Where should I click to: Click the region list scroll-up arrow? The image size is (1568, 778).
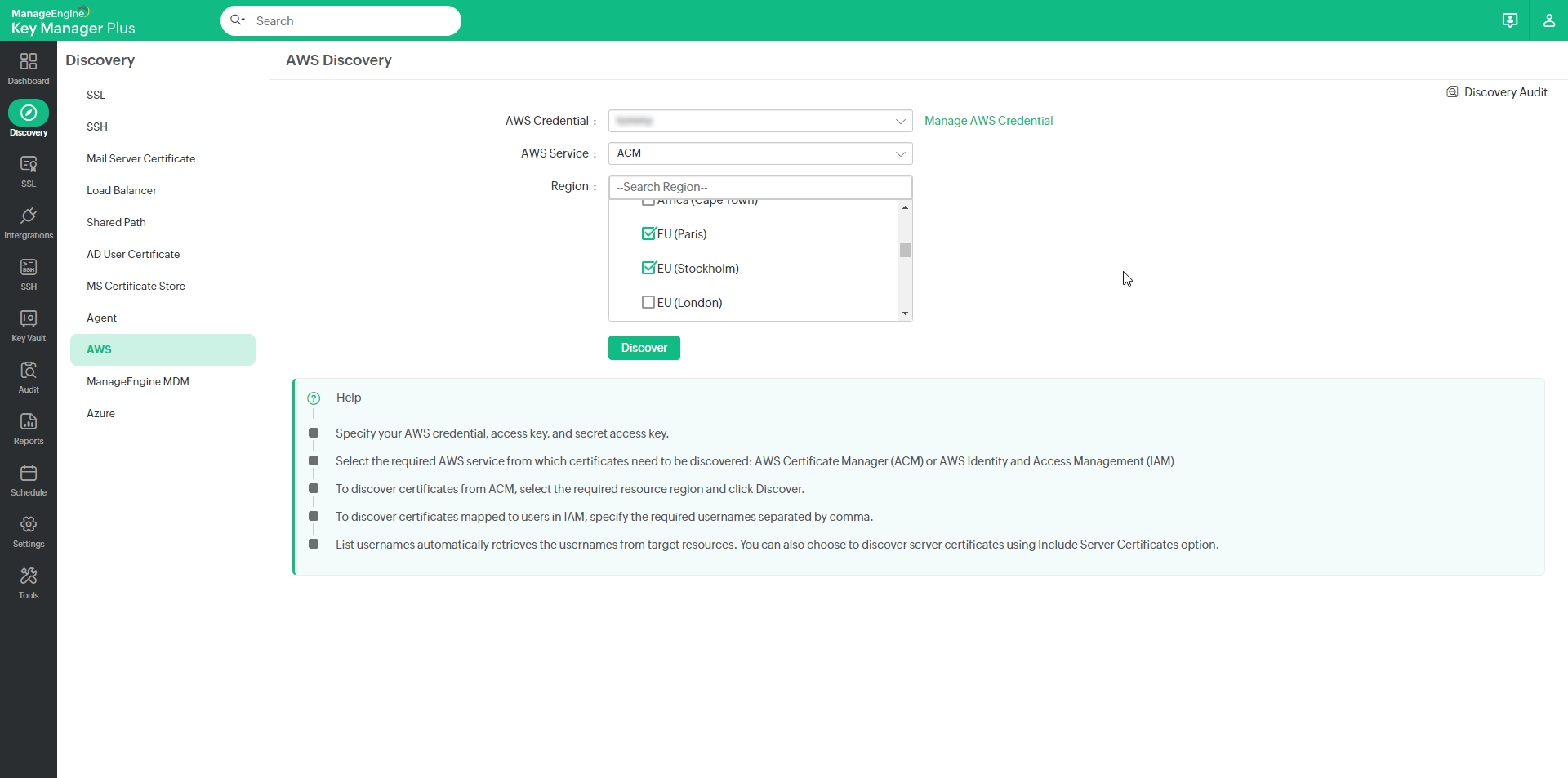[x=905, y=207]
